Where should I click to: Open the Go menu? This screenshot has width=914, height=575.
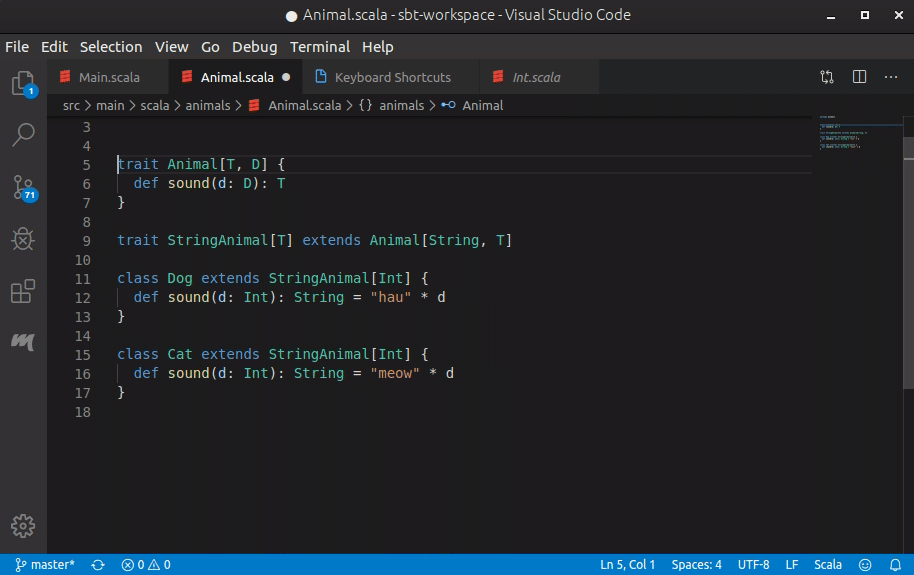210,47
